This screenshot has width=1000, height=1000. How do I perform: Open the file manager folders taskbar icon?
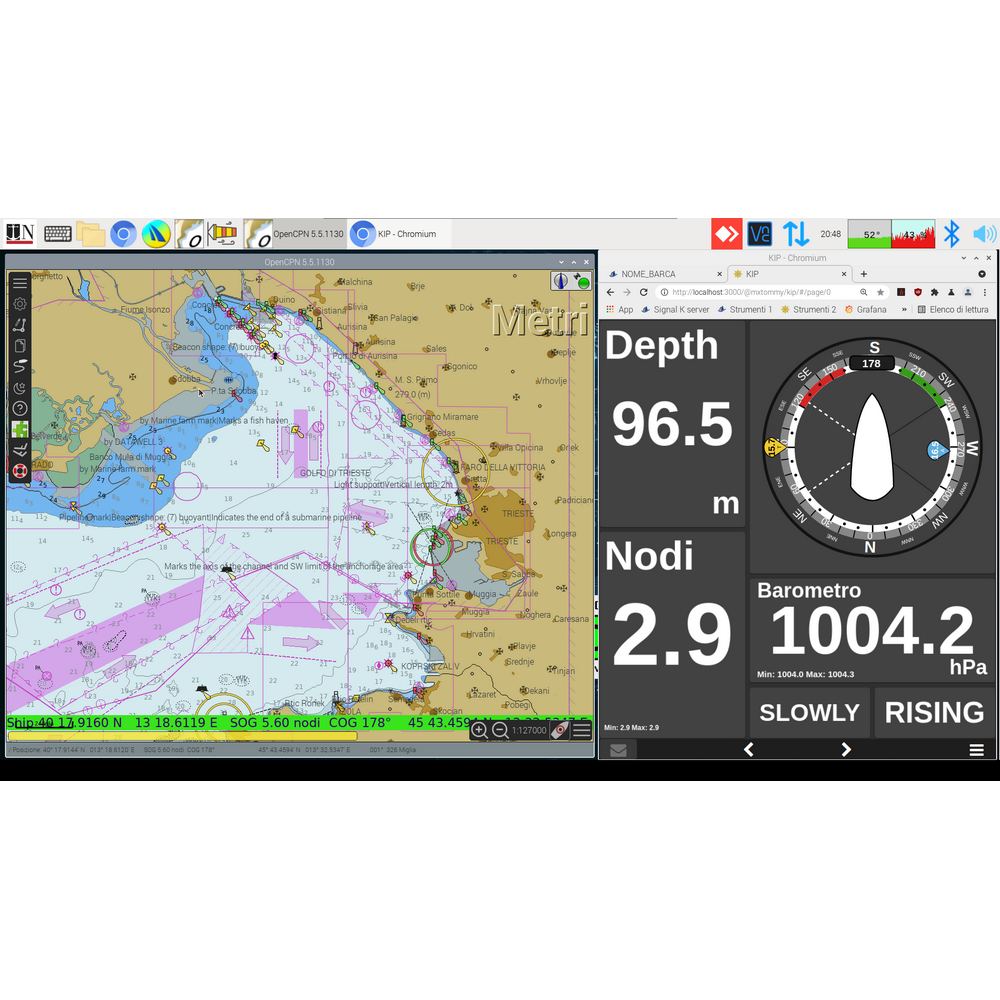[x=91, y=233]
